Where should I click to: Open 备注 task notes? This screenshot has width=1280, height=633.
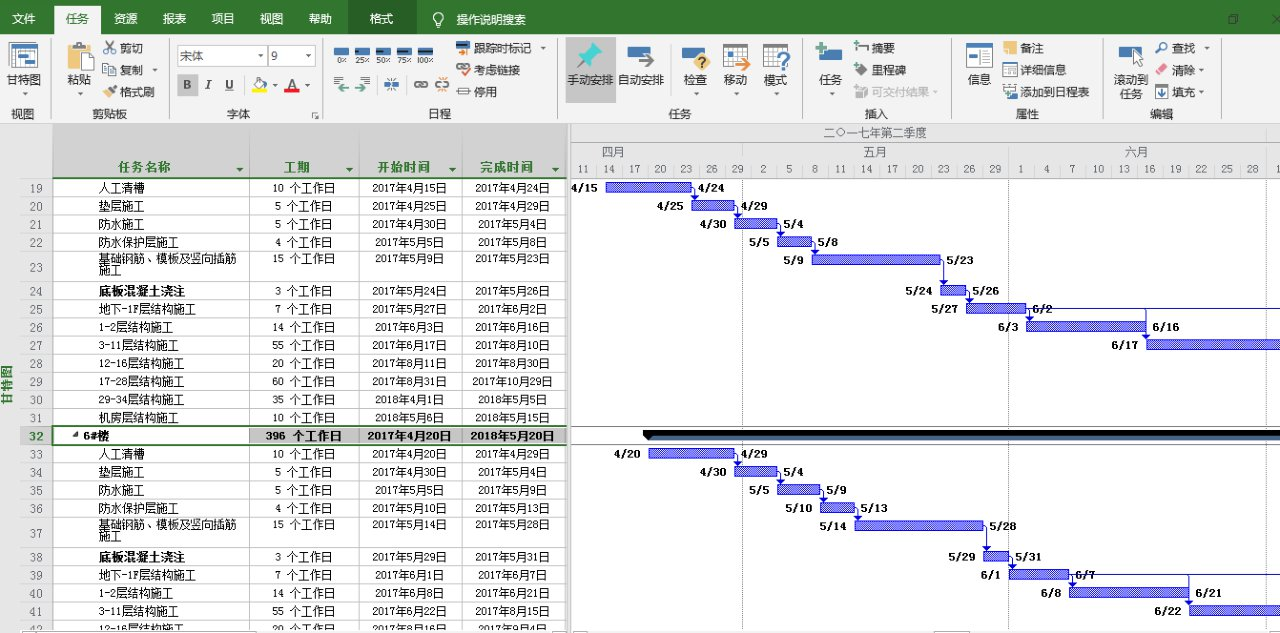1023,48
